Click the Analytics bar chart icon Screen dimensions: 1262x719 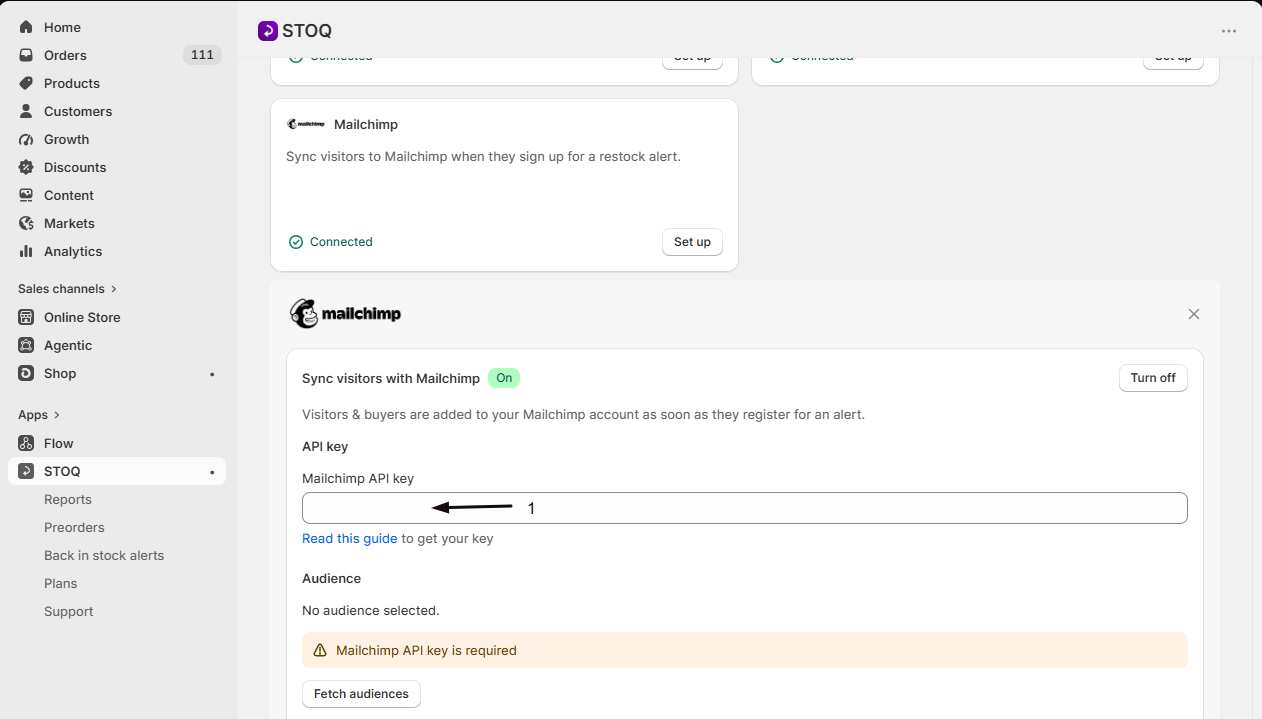(26, 251)
